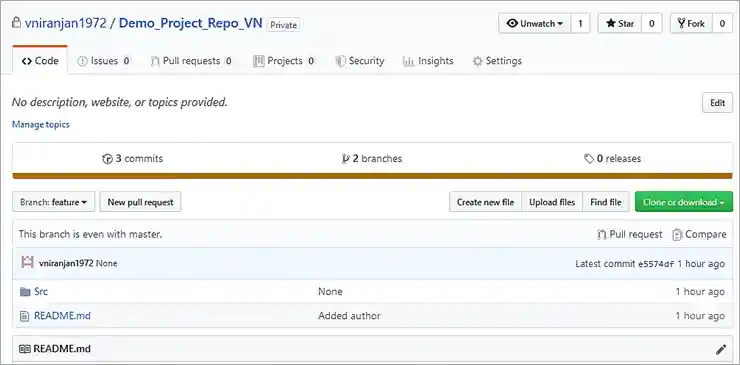Open the Security tab
This screenshot has height=365, width=740.
pyautogui.click(x=360, y=61)
